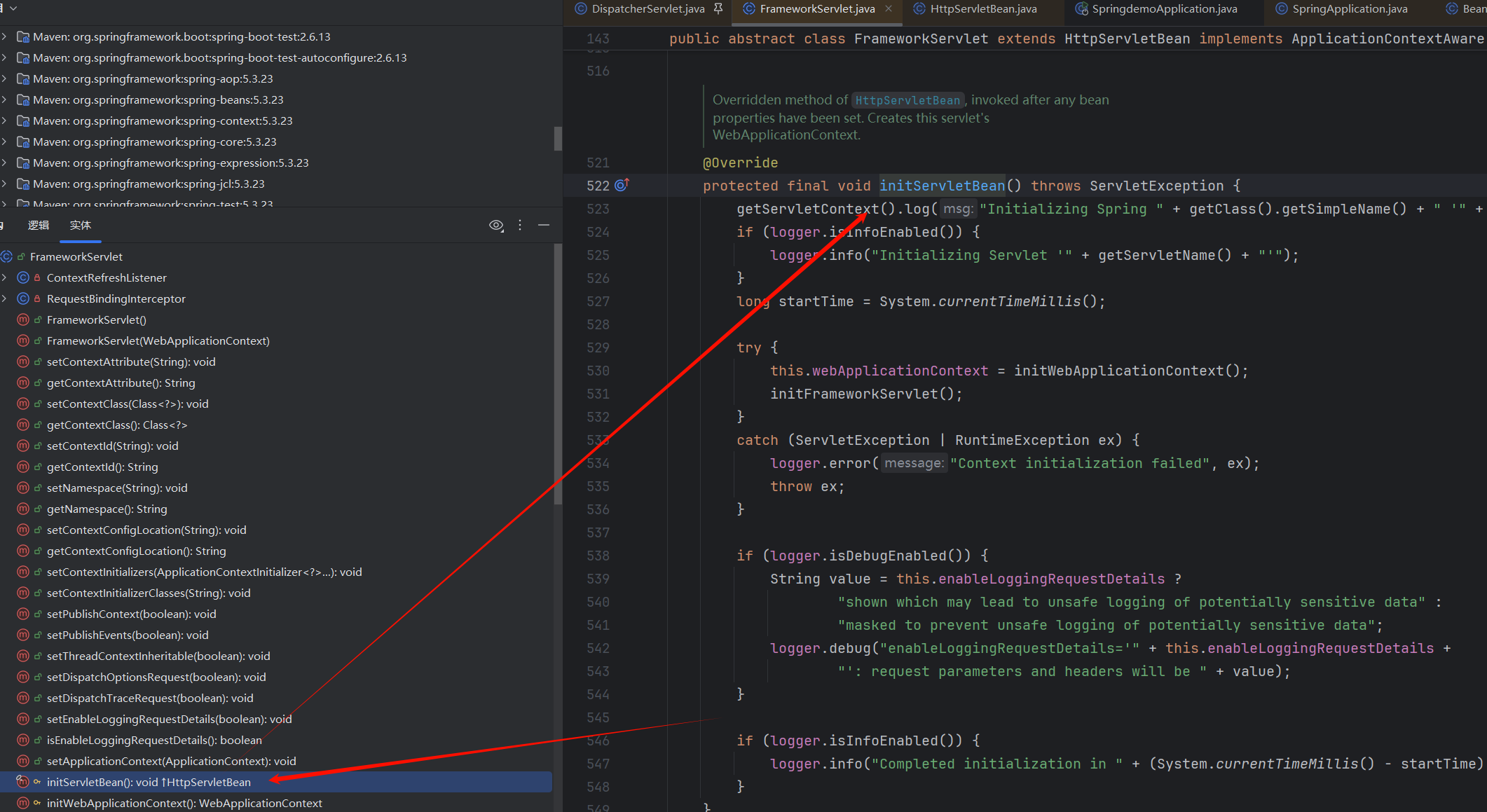Select initWebApplicationContext() in the Structure list
This screenshot has width=1487, height=812.
point(184,803)
